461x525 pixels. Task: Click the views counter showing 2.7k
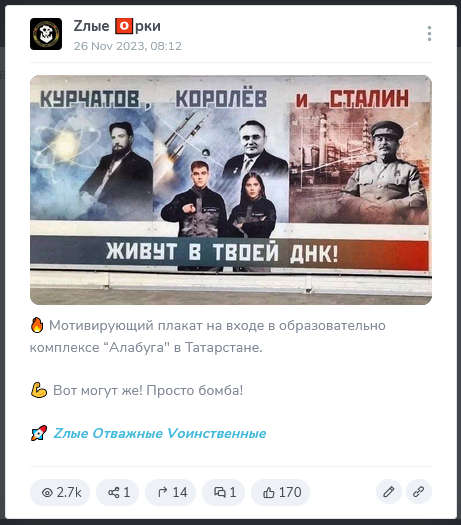[61, 492]
